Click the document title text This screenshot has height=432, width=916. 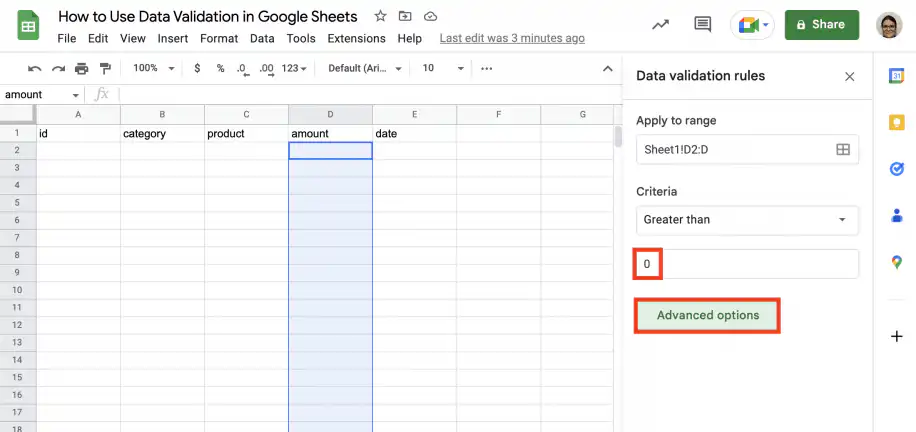(x=207, y=16)
